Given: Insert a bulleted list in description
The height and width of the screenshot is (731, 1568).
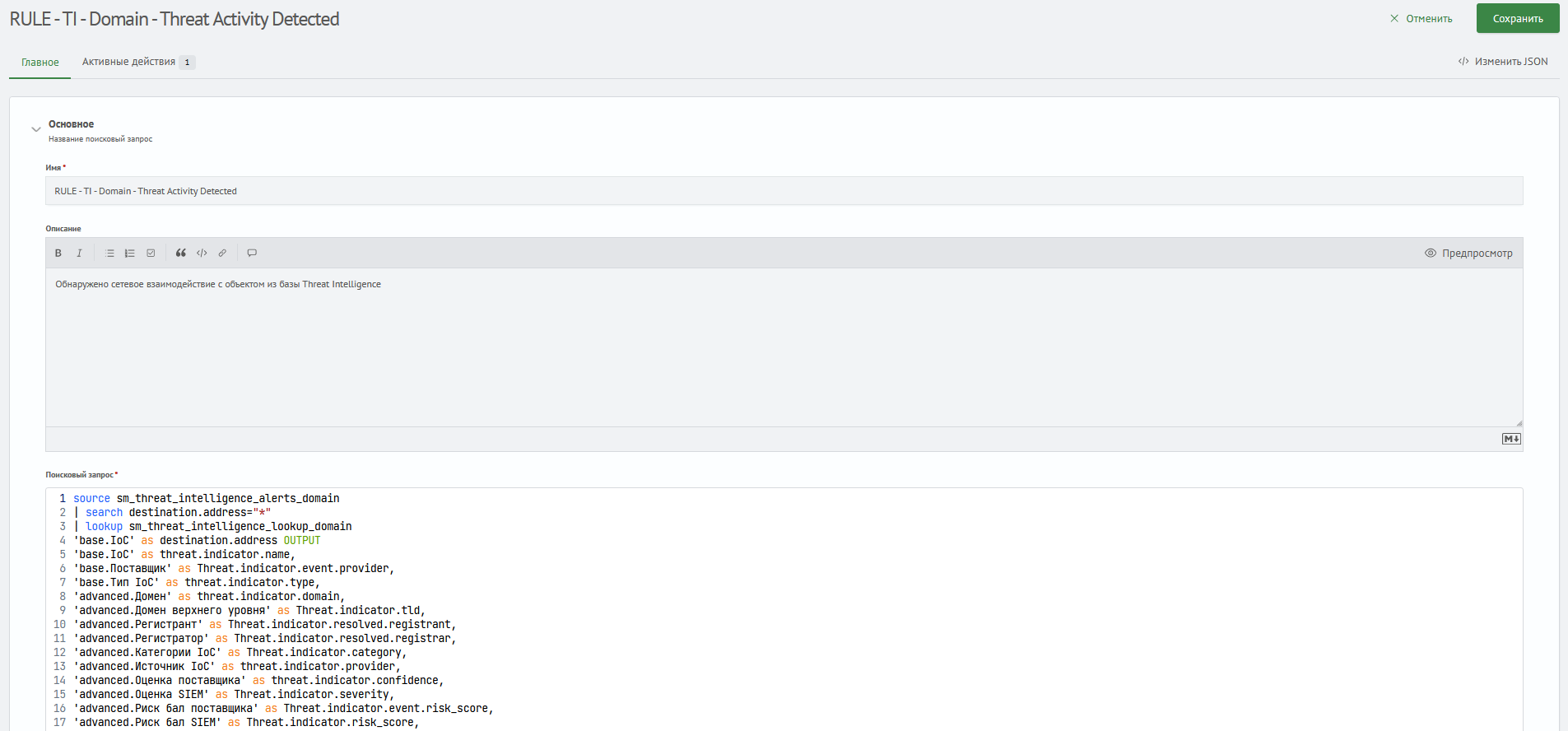Looking at the screenshot, I should point(109,253).
